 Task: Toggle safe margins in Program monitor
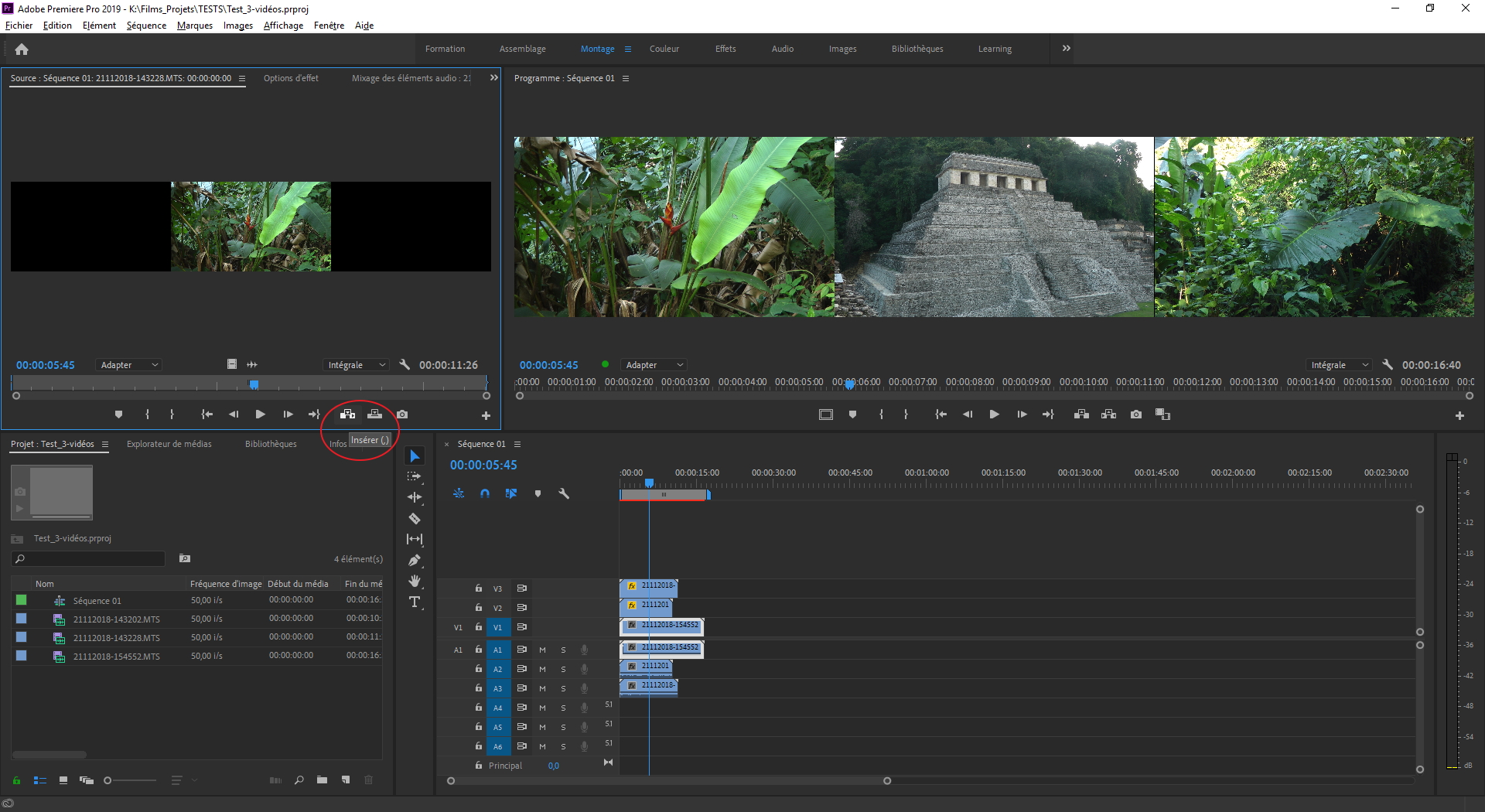pyautogui.click(x=826, y=415)
